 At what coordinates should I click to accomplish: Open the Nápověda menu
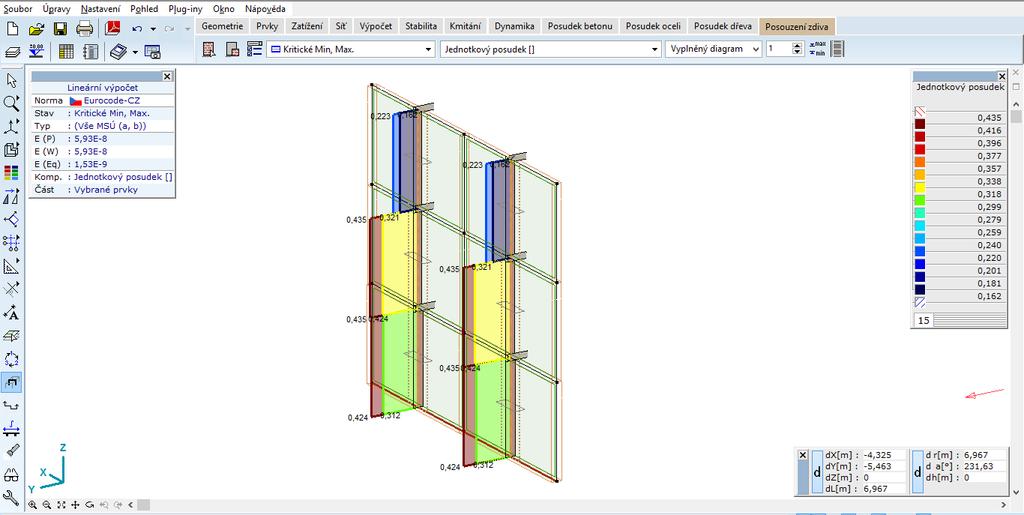click(265, 9)
